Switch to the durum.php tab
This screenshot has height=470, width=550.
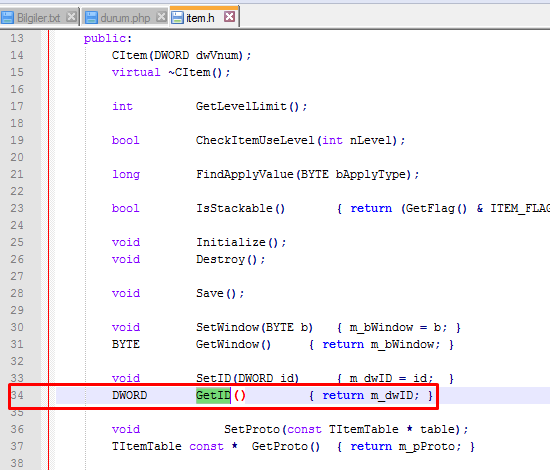(x=125, y=18)
